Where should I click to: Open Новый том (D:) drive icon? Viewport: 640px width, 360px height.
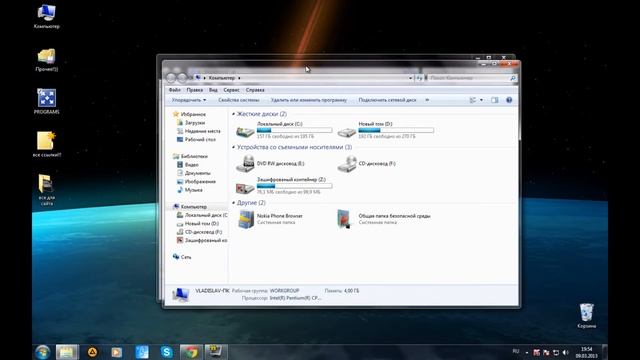click(347, 132)
